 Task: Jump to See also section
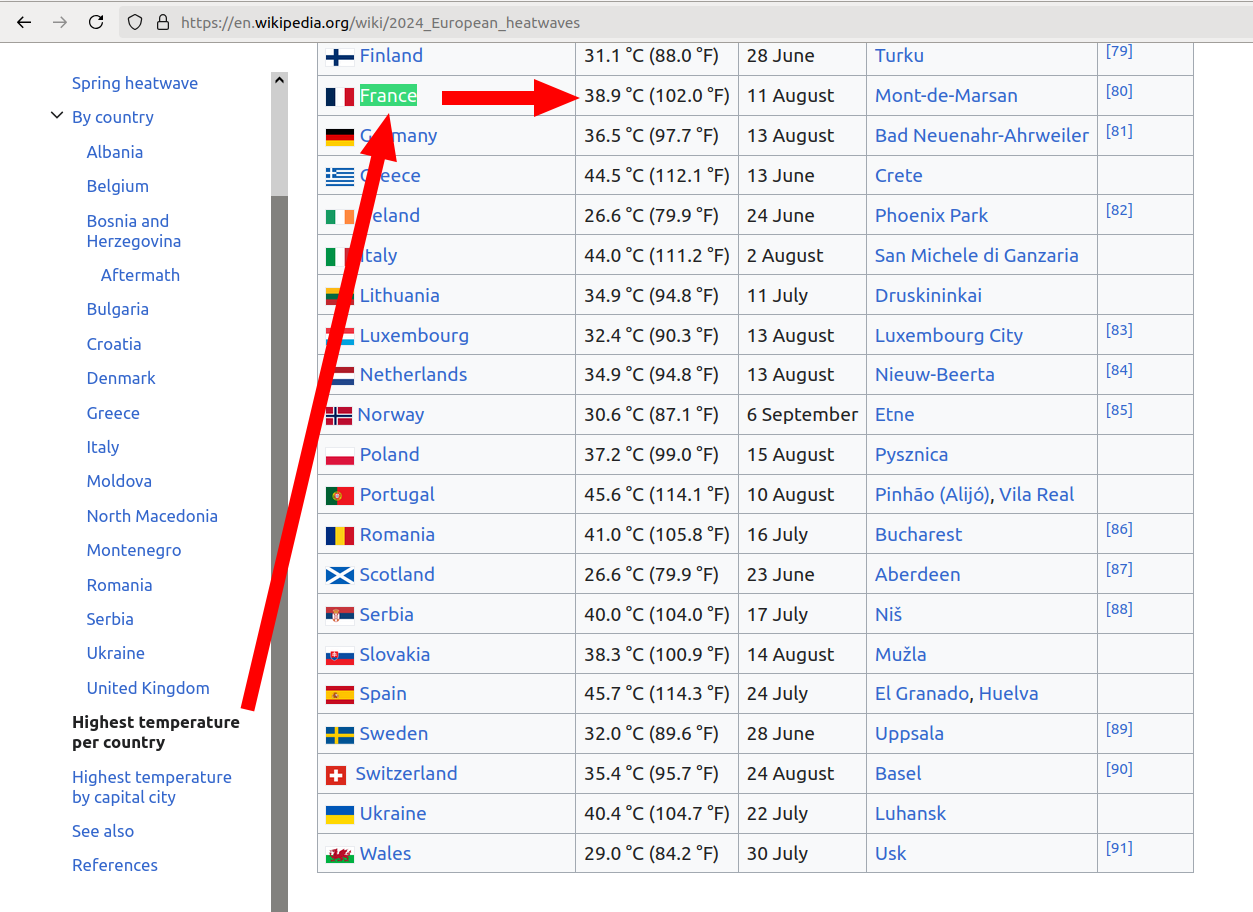pyautogui.click(x=103, y=831)
